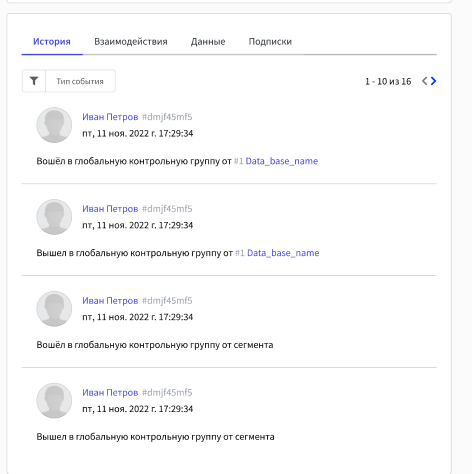Open the Взаимодействия tab
This screenshot has height=474, width=472.
(131, 42)
